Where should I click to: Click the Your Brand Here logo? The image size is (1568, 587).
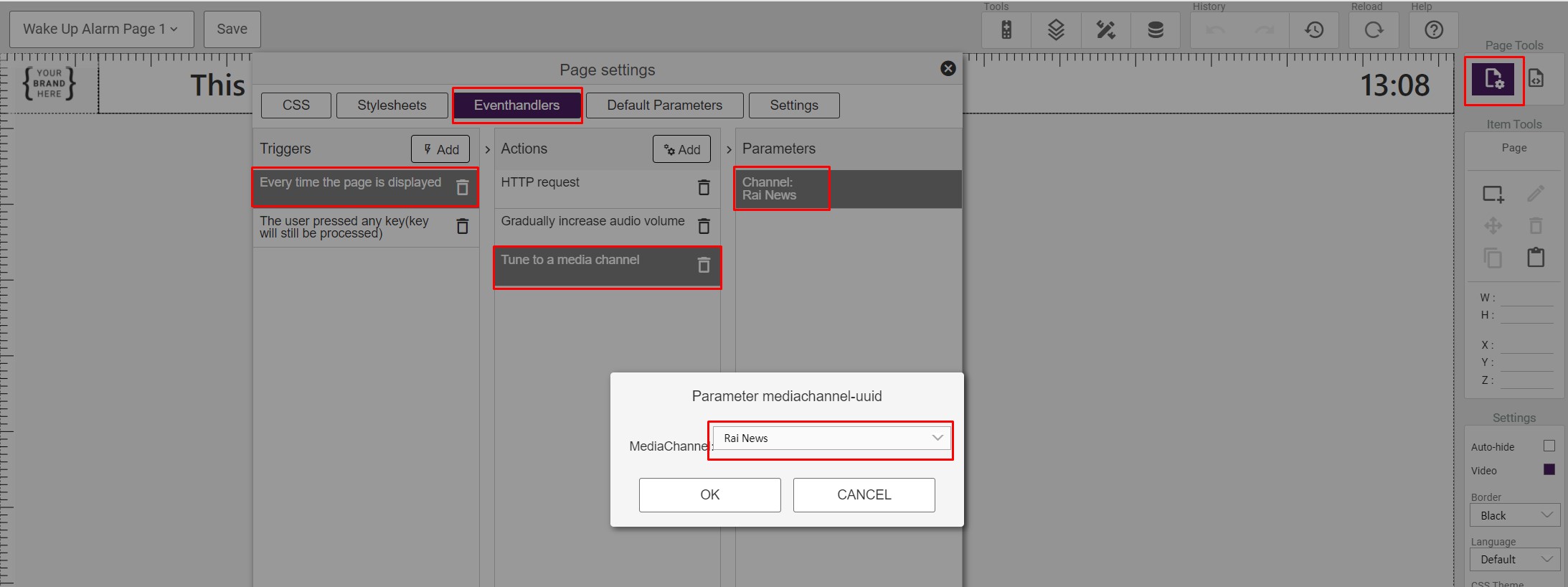49,83
